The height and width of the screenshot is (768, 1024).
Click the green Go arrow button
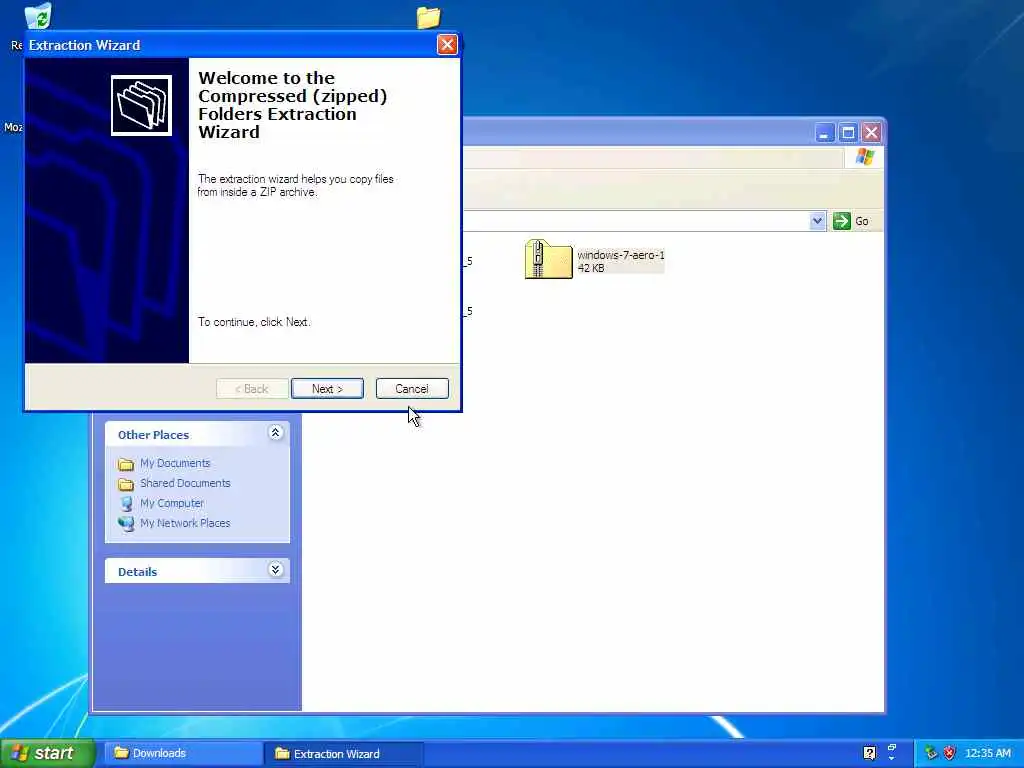pyautogui.click(x=842, y=221)
